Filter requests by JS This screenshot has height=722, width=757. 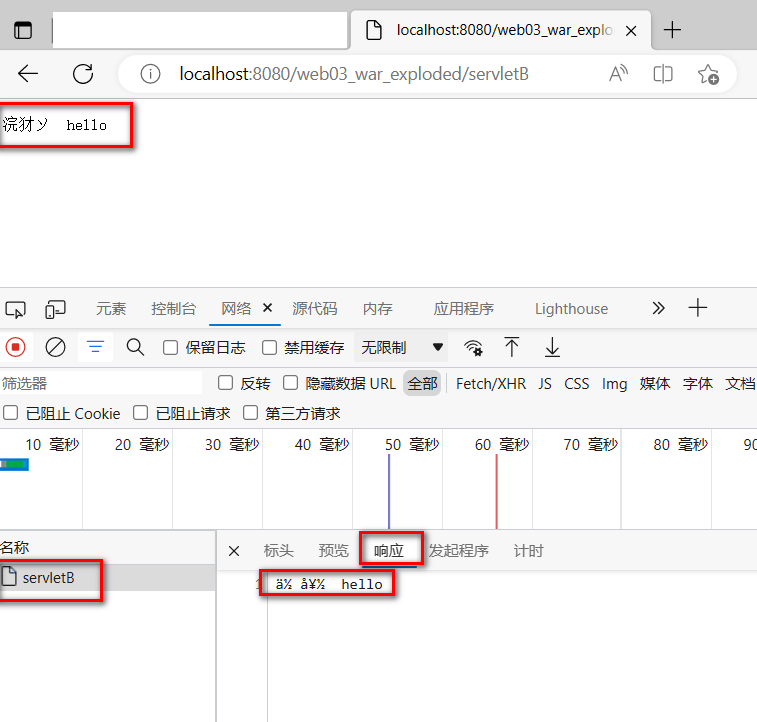pyautogui.click(x=545, y=384)
